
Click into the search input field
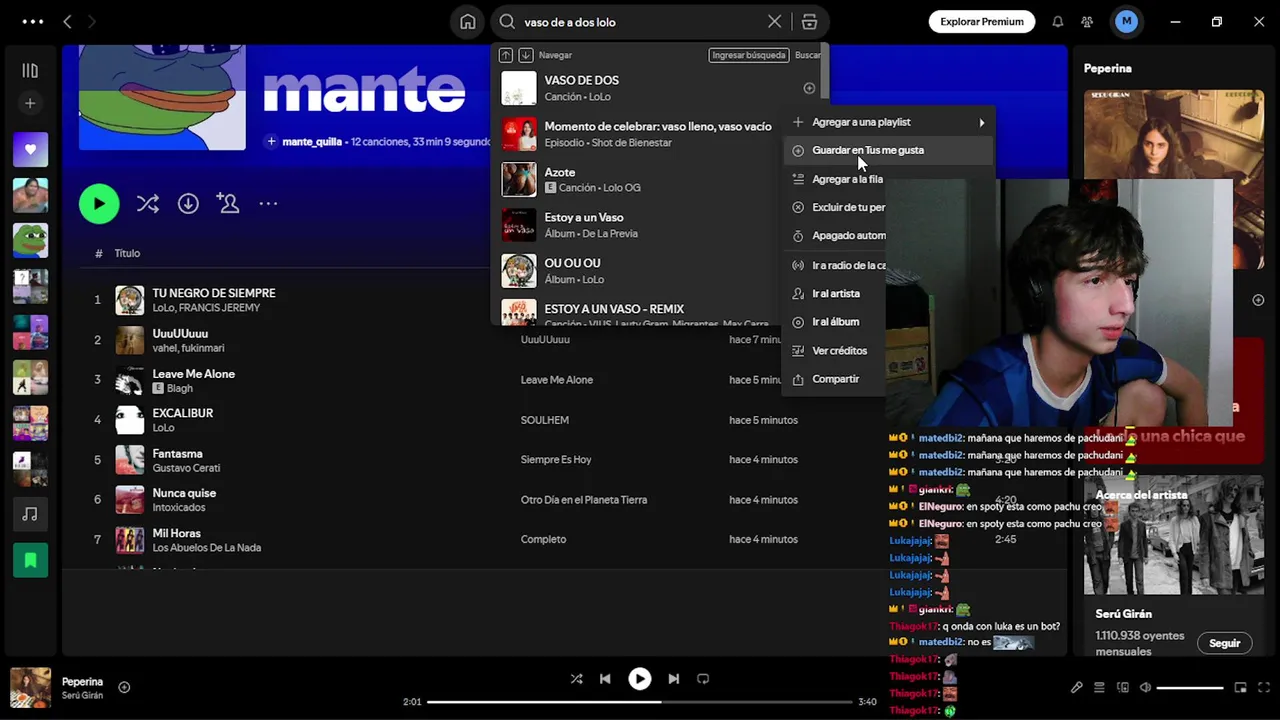(643, 22)
